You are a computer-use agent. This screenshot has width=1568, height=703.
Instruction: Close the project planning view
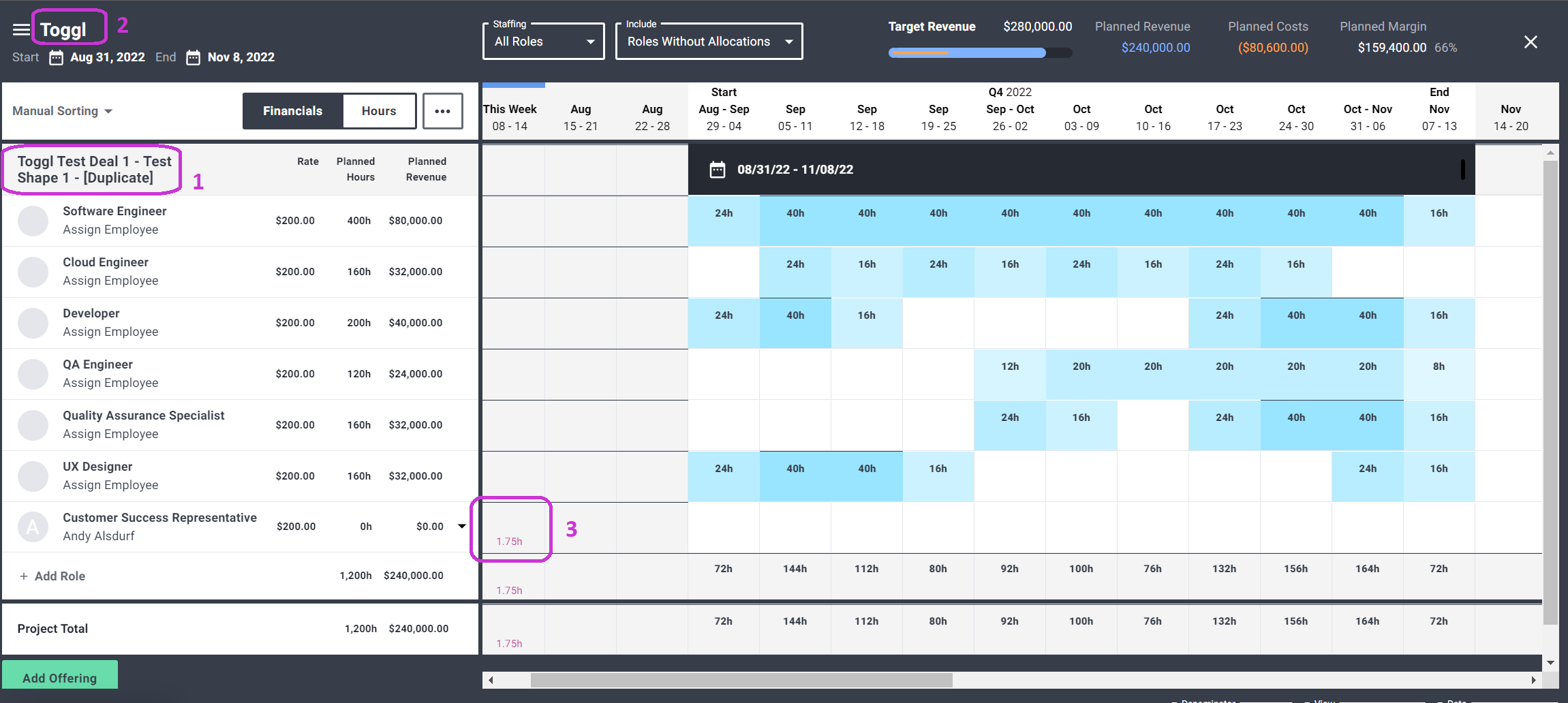click(x=1531, y=42)
